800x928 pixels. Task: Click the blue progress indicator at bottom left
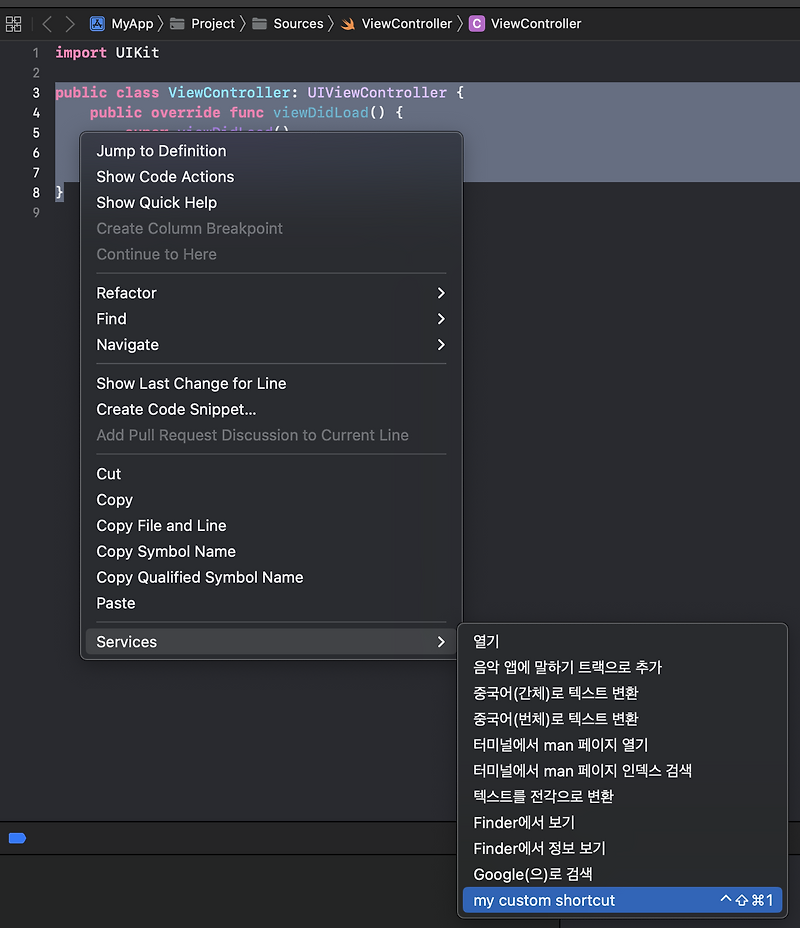[x=16, y=838]
